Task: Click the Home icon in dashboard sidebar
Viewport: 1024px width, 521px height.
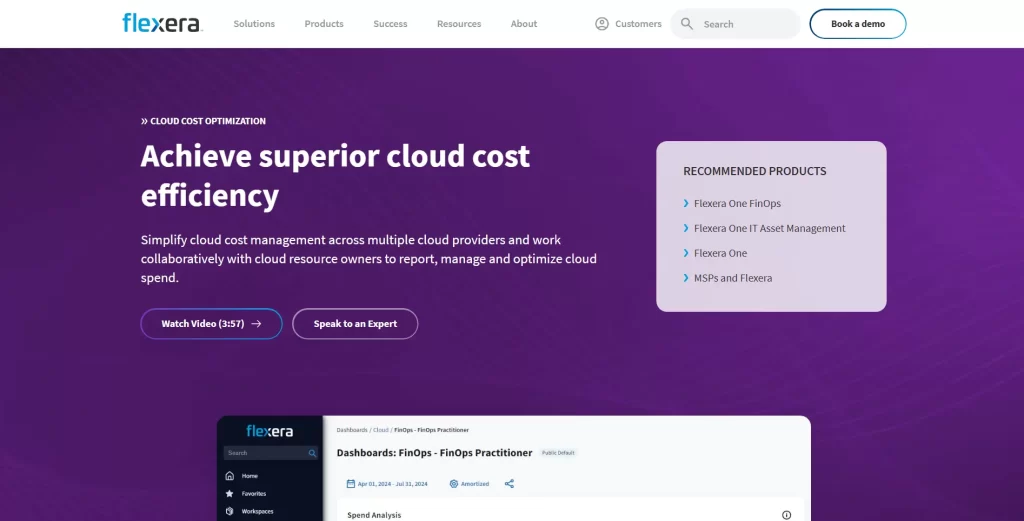Action: 229,476
